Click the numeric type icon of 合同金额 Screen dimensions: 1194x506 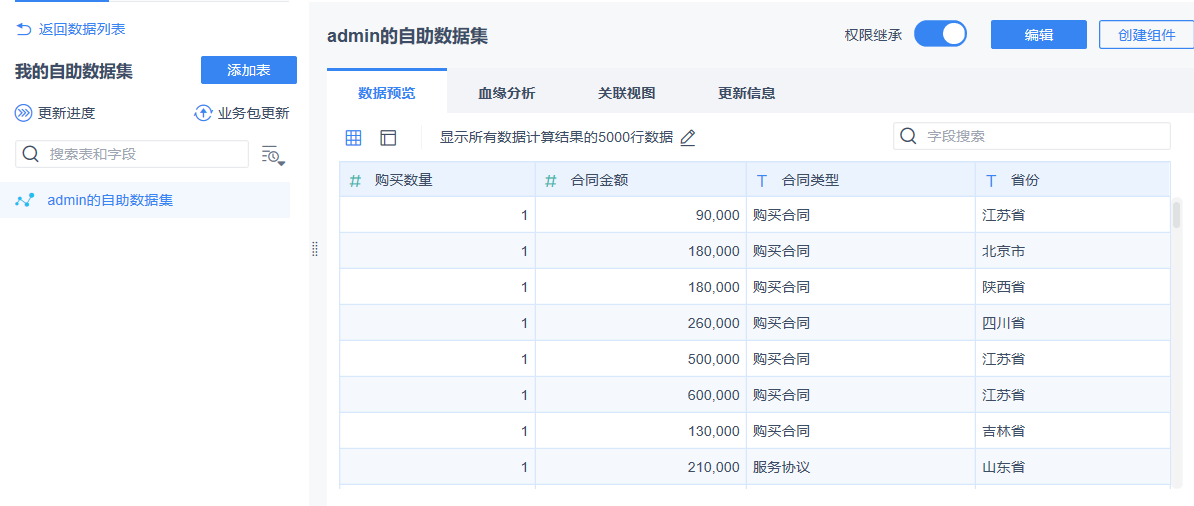551,181
